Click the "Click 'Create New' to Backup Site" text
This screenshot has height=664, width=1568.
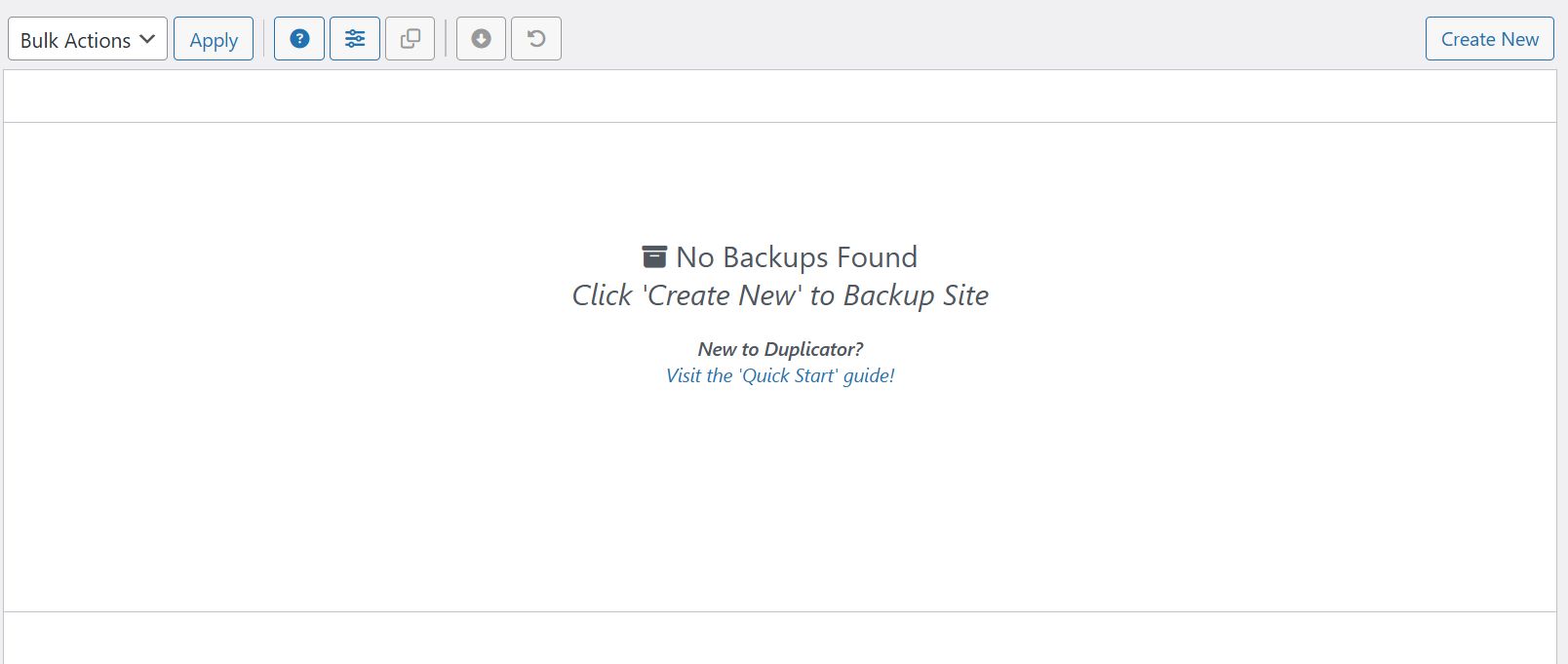(x=780, y=295)
